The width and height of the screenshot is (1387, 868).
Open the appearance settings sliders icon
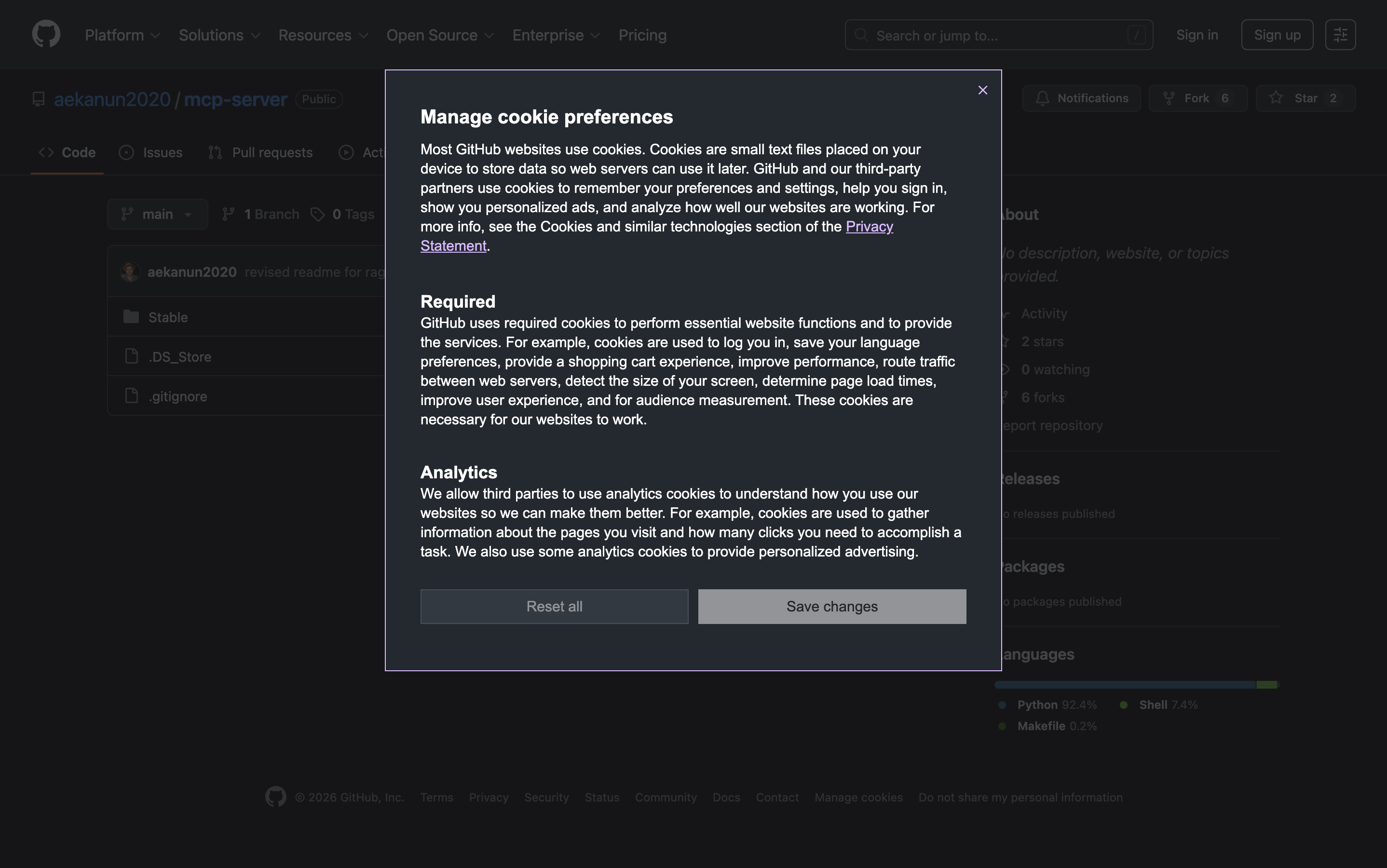pos(1340,35)
